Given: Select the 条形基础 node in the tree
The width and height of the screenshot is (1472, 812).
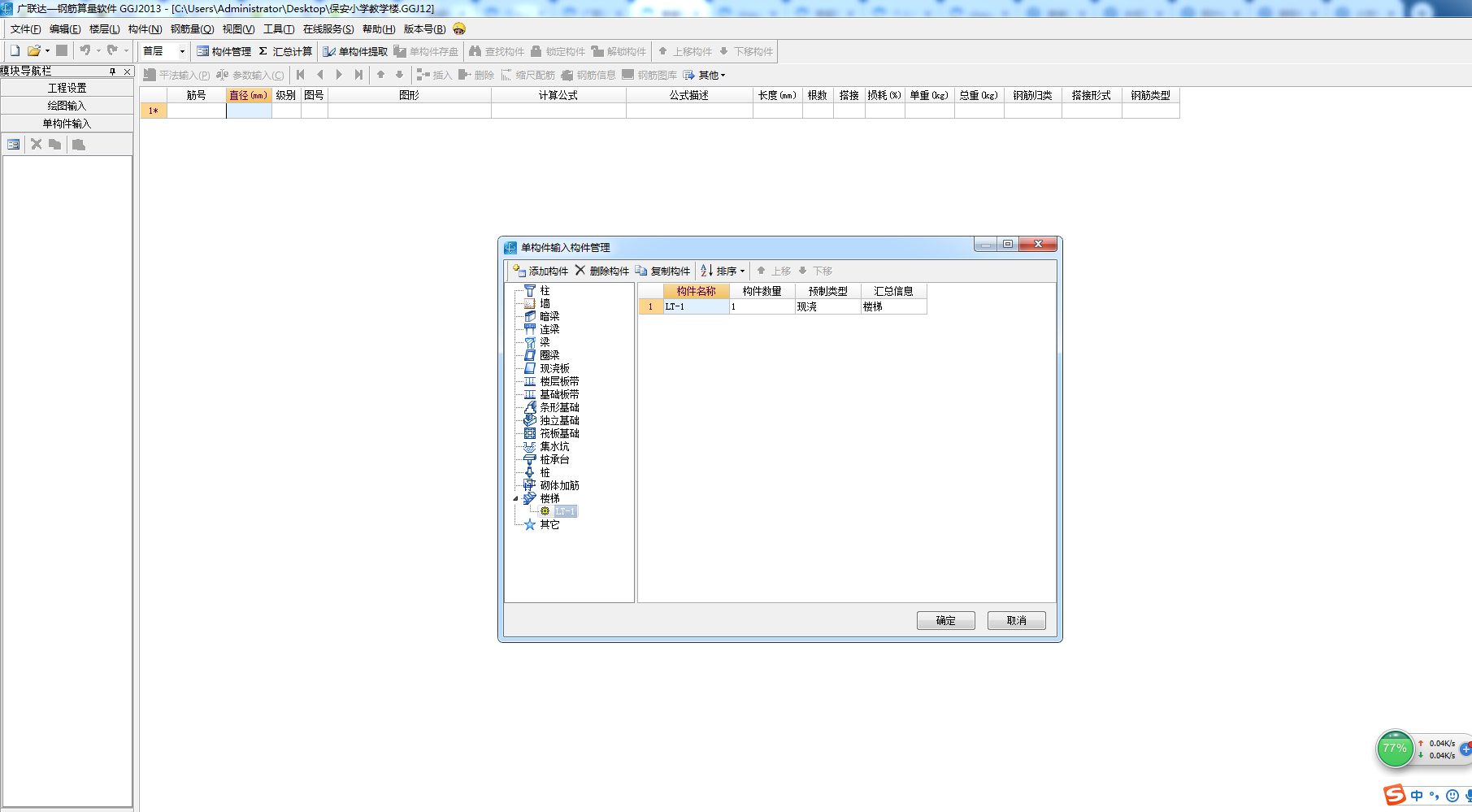Looking at the screenshot, I should [559, 407].
